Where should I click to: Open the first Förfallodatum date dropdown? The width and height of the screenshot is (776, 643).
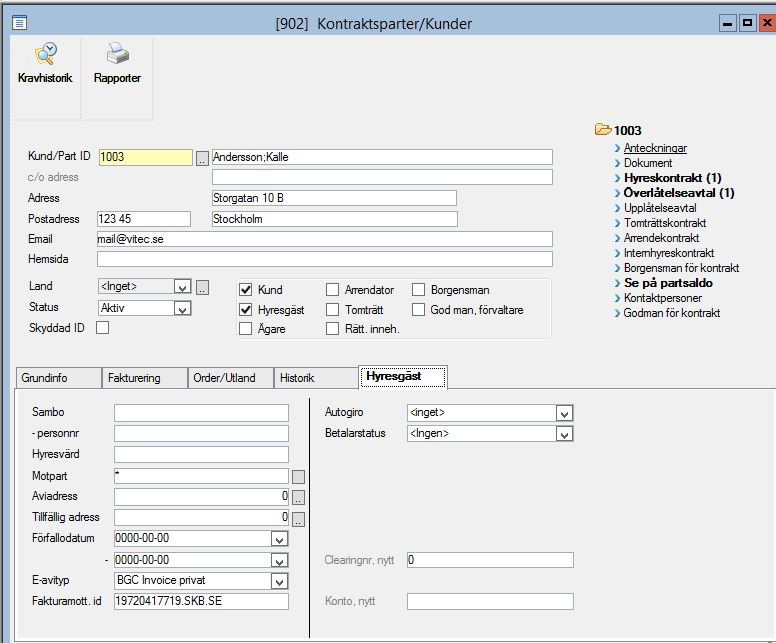280,539
